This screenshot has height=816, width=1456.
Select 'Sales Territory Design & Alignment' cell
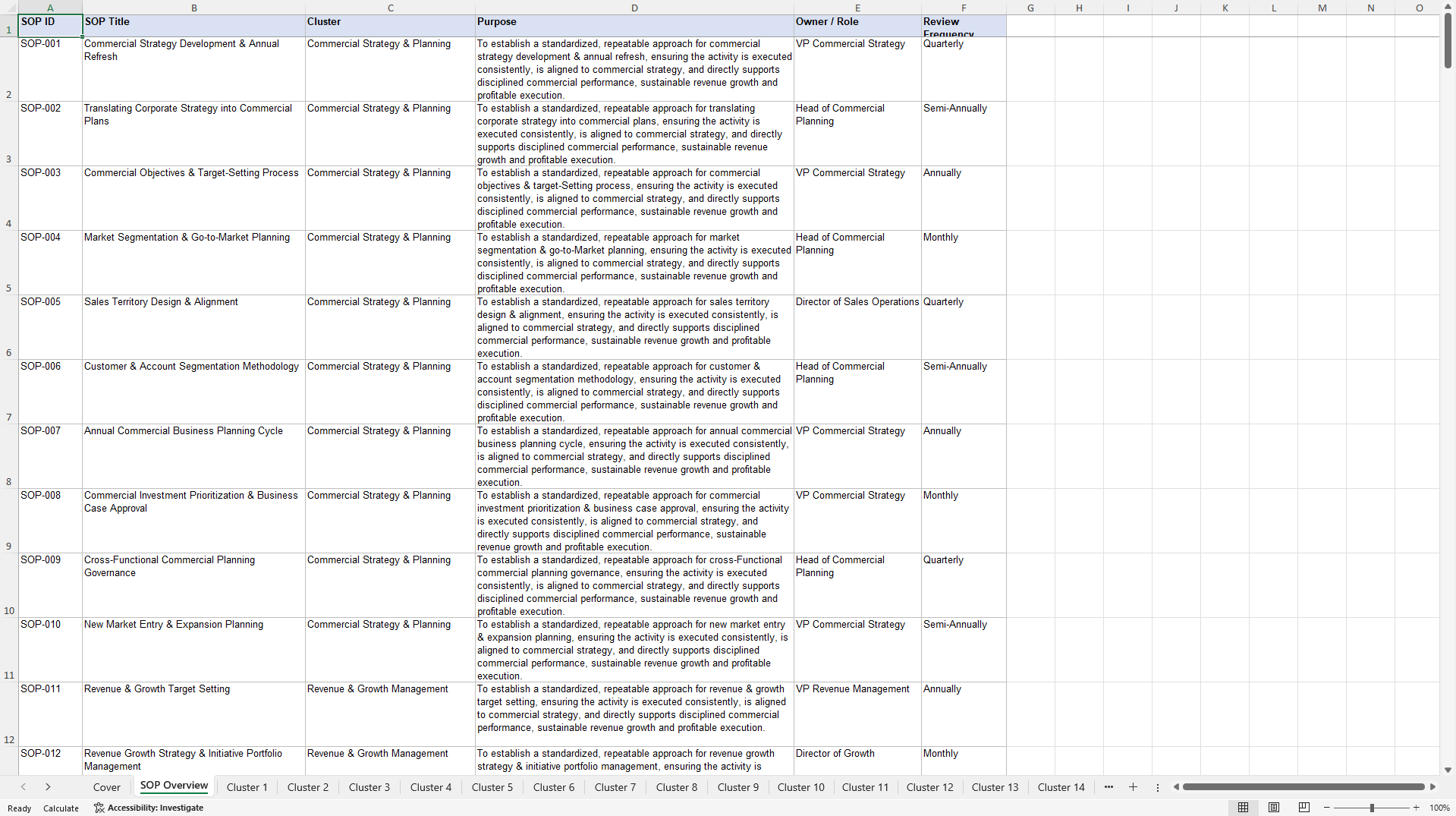point(193,327)
